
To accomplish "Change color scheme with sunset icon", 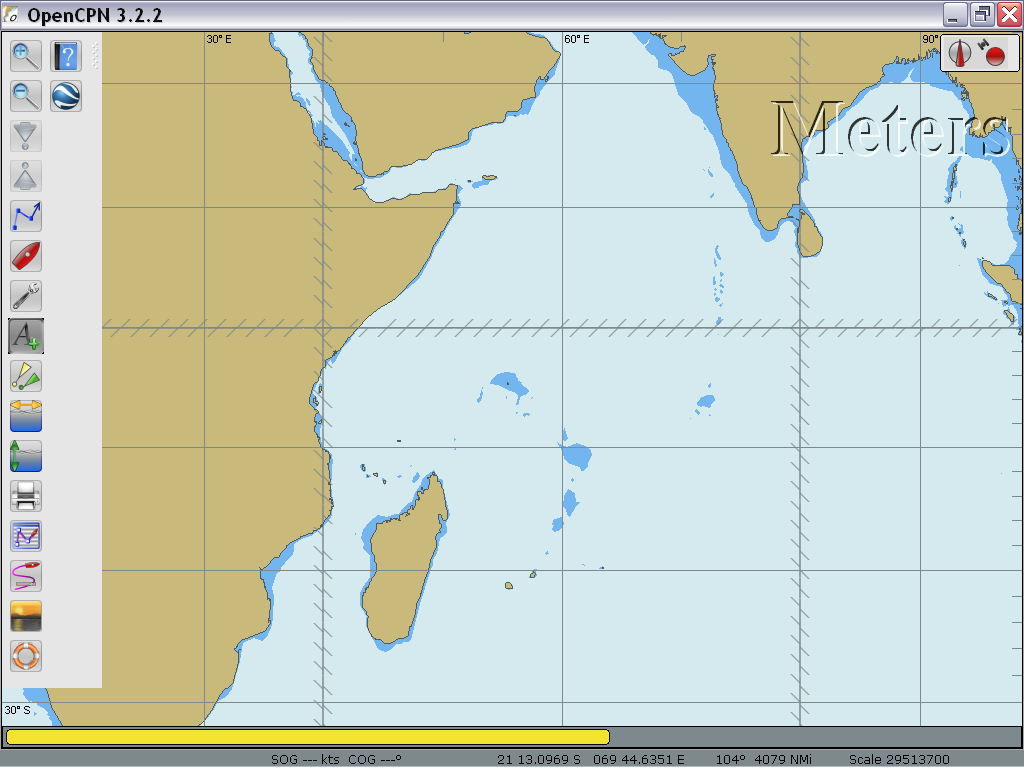I will (x=26, y=616).
